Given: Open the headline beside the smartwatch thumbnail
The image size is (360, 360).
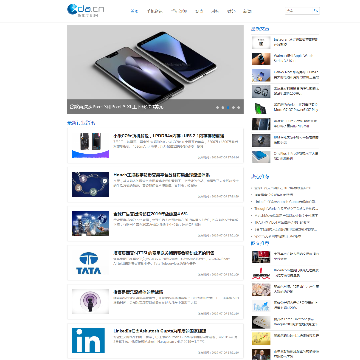Looking at the screenshot, I should [294, 58].
